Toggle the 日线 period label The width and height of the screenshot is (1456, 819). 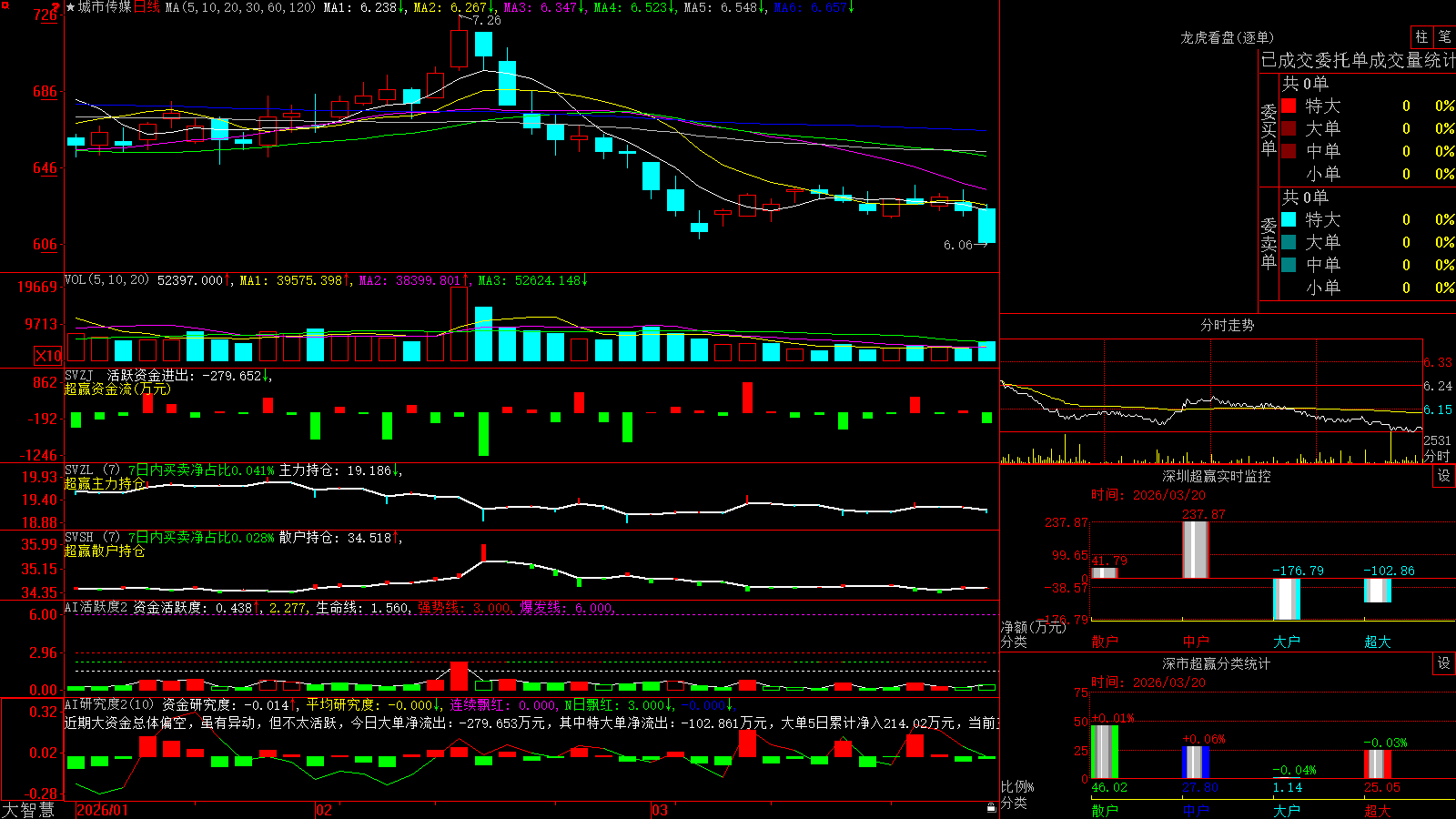(147, 7)
